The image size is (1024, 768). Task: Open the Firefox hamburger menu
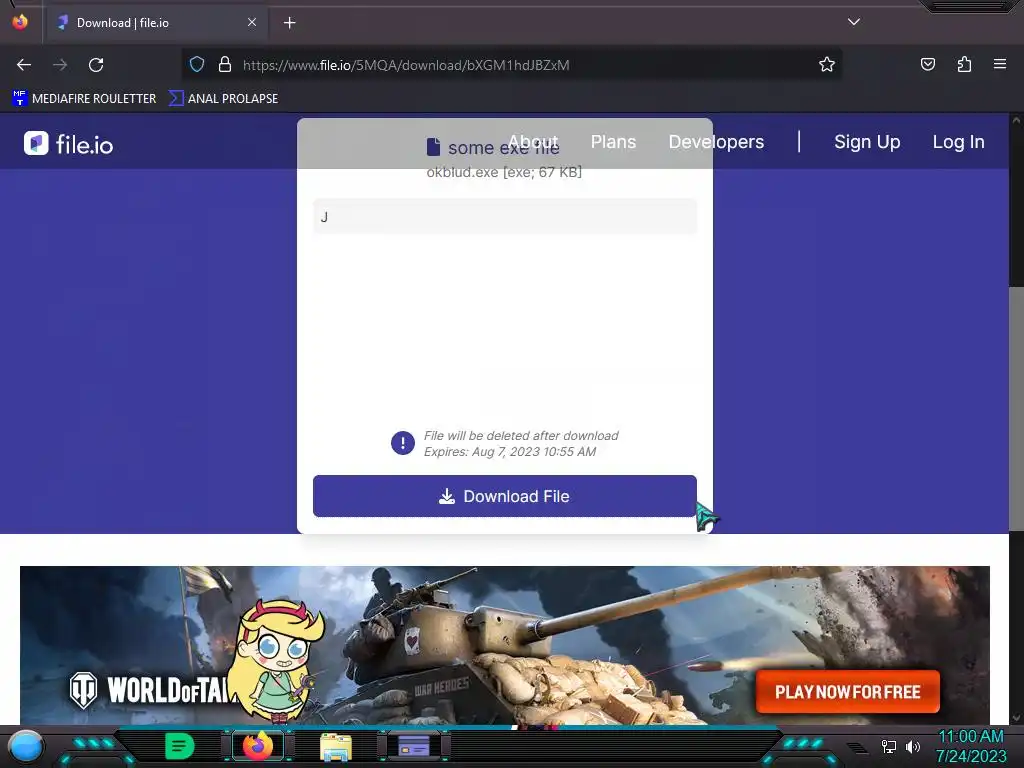click(1000, 64)
